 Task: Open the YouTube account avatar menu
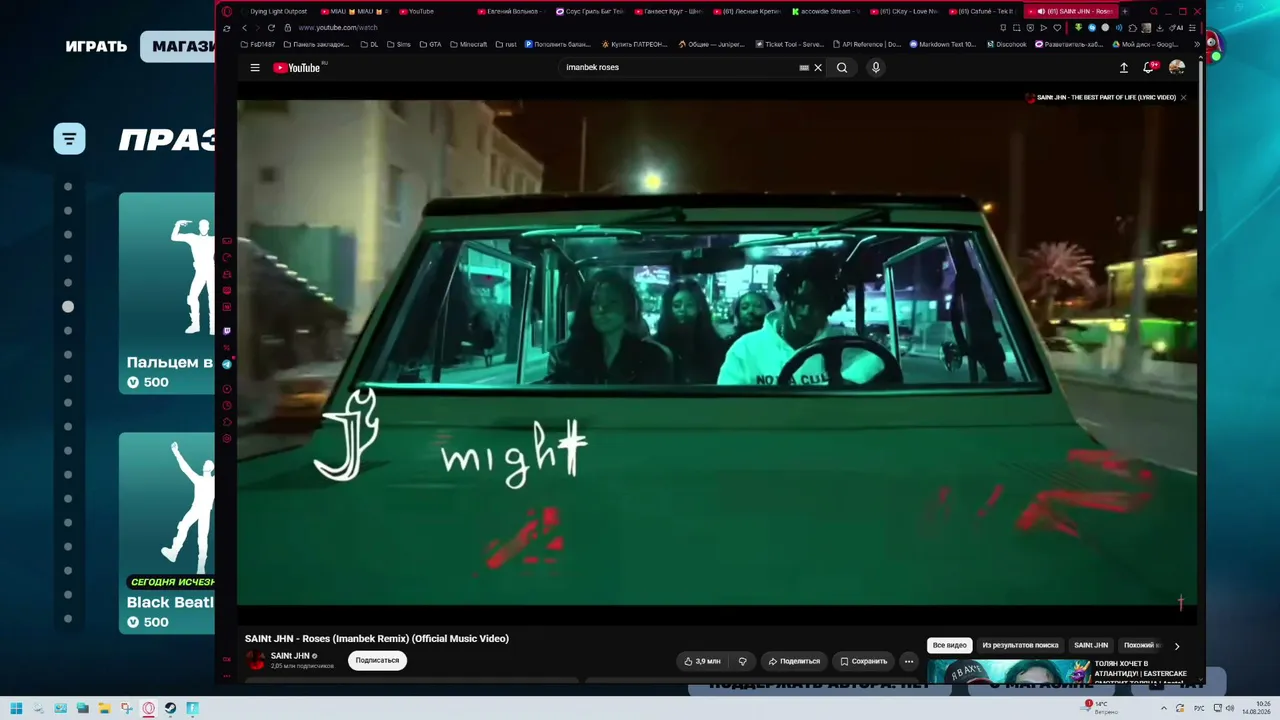(1177, 68)
